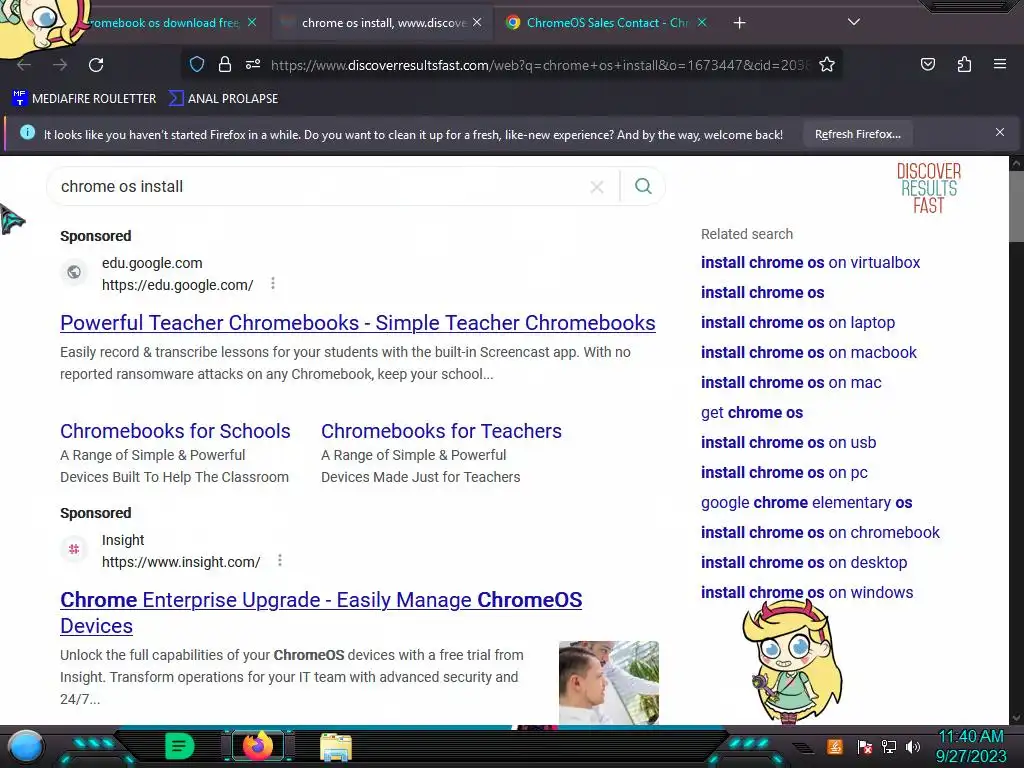Focus the chrome os install search box
This screenshot has height=768, width=1024.
click(320, 187)
